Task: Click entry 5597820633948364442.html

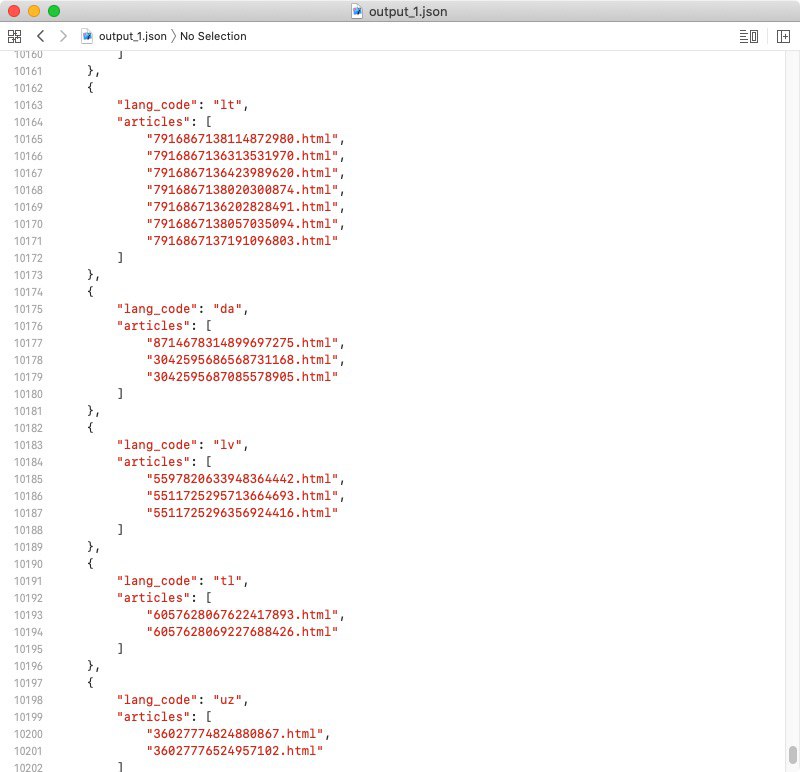Action: (x=242, y=479)
